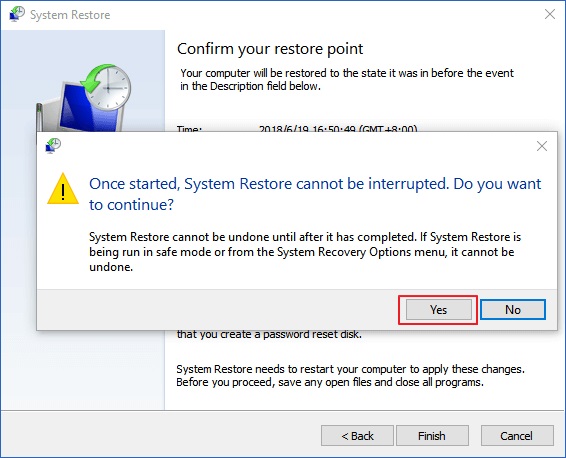The image size is (566, 458).
Task: Click the 'System Restore cannot be undone' paragraph
Action: [305, 252]
